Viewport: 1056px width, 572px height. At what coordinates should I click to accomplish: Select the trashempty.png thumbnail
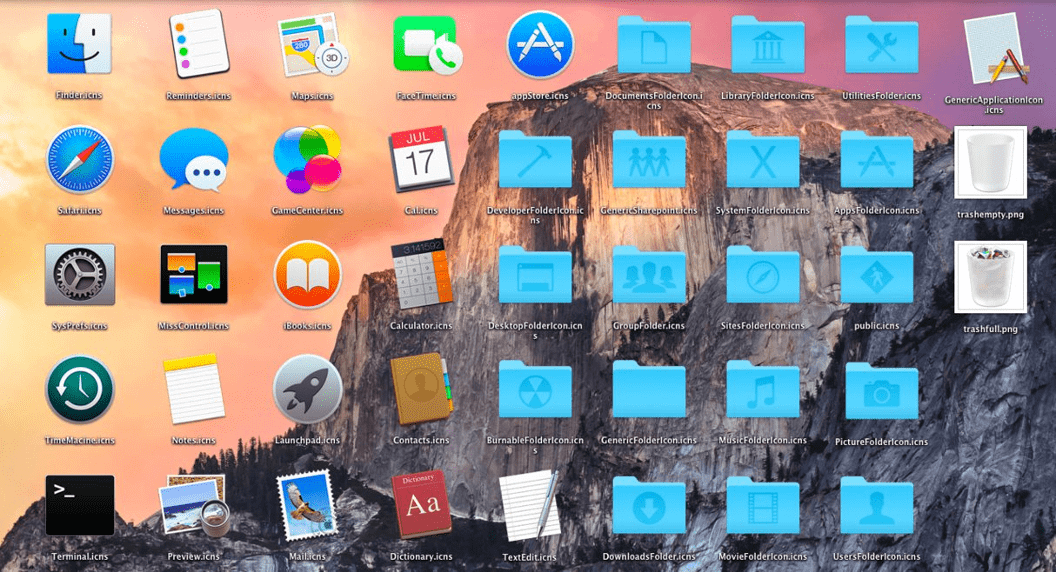tap(990, 162)
